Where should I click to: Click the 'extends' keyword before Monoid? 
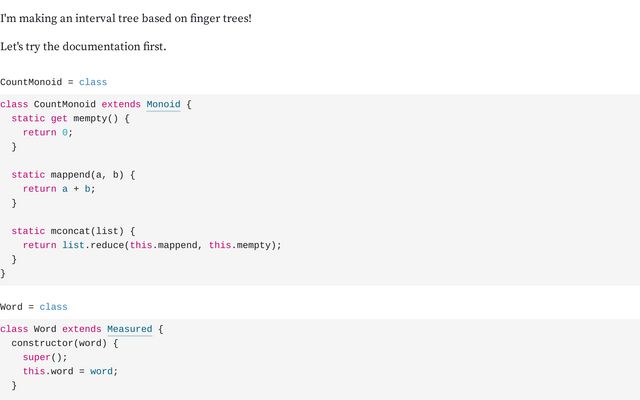pos(121,104)
